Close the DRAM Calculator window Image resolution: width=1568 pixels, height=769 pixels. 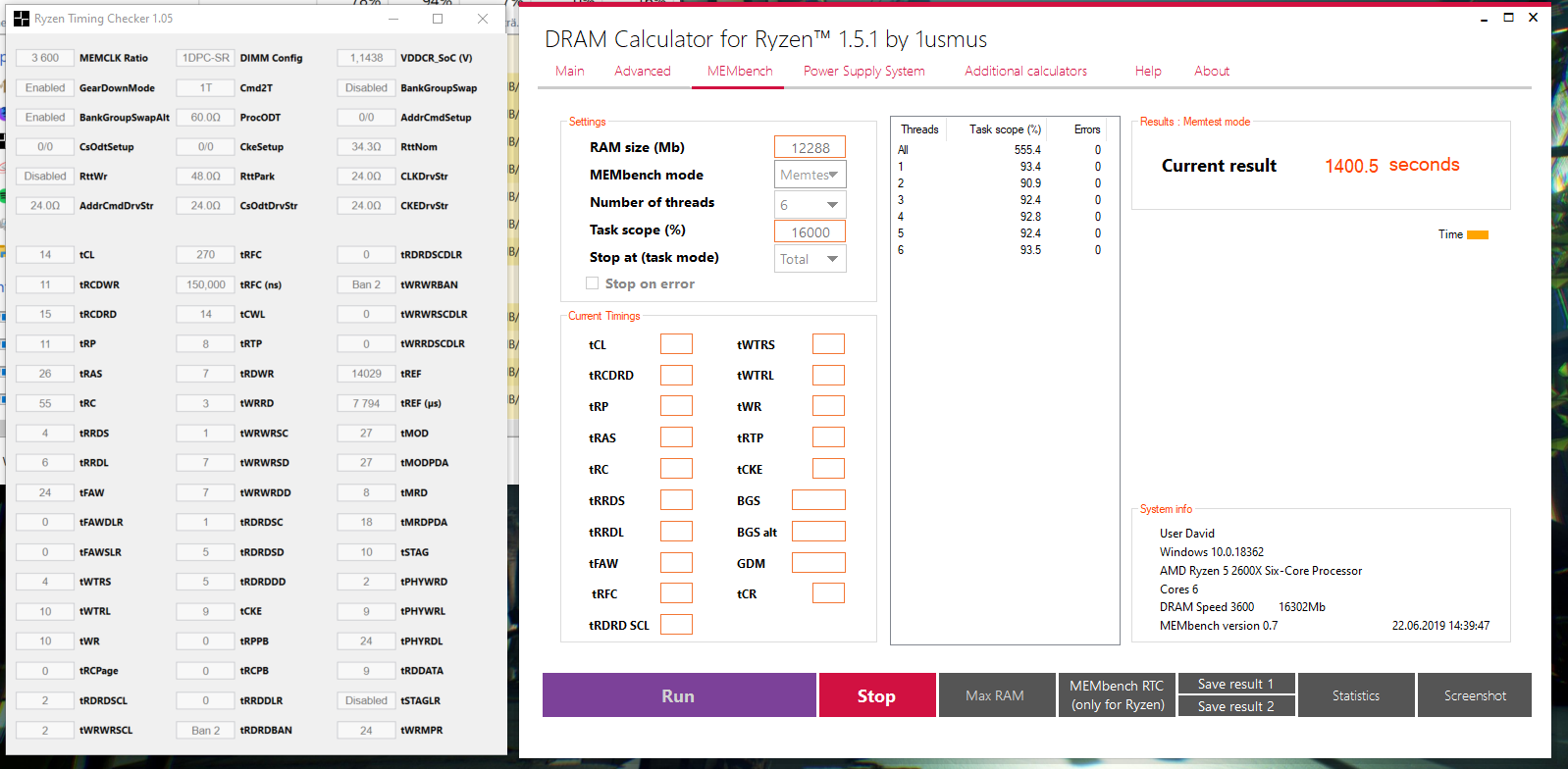pyautogui.click(x=1534, y=18)
